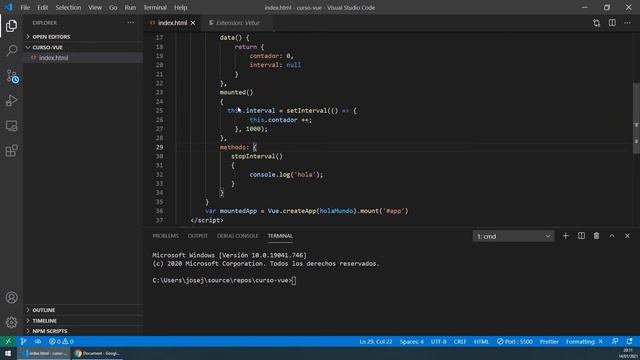The height and width of the screenshot is (360, 640).
Task: Open Windows Start menu
Action: click(8, 353)
